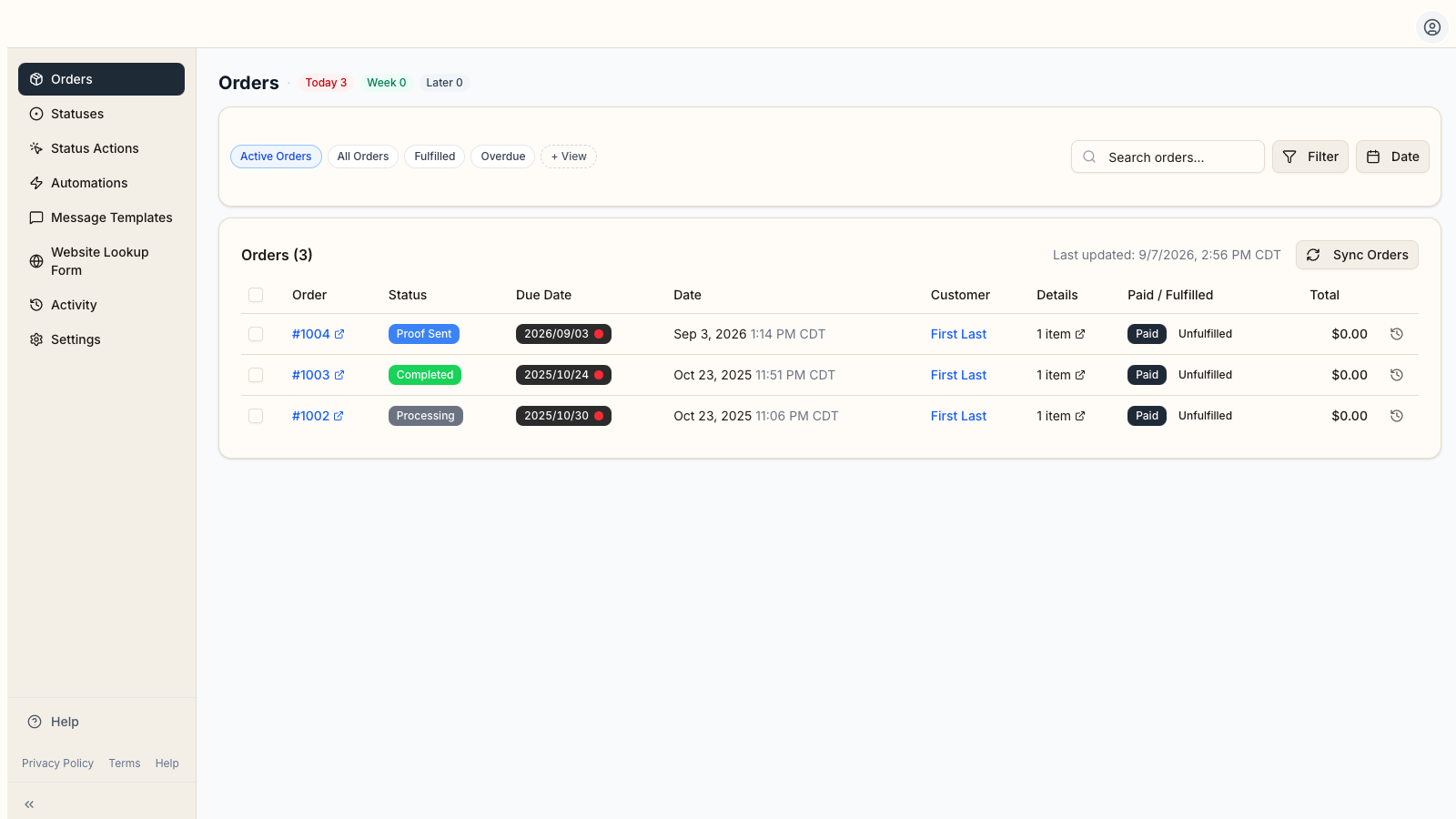Open the user account profile icon
Viewport: 1456px width, 819px height.
(x=1431, y=27)
